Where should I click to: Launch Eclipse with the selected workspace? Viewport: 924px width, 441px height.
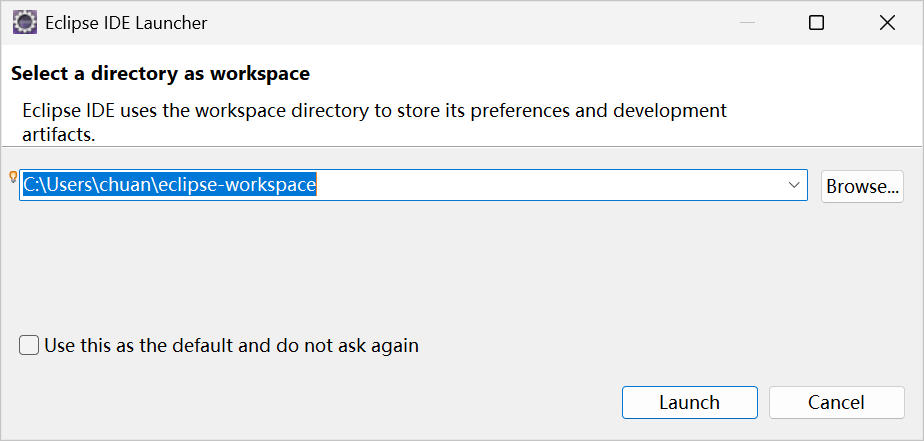coord(689,403)
